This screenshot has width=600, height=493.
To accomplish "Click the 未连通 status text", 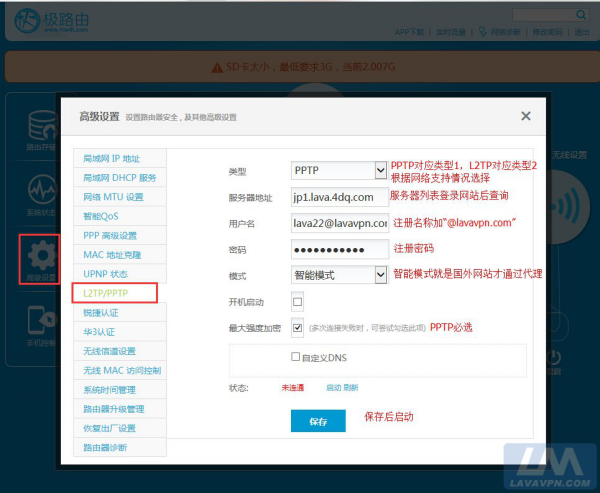I will pos(293,388).
